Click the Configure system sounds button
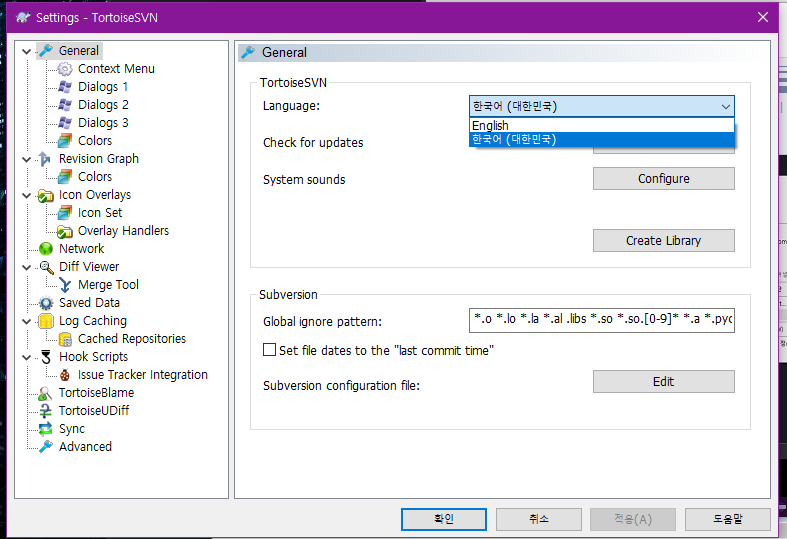 pyautogui.click(x=664, y=179)
